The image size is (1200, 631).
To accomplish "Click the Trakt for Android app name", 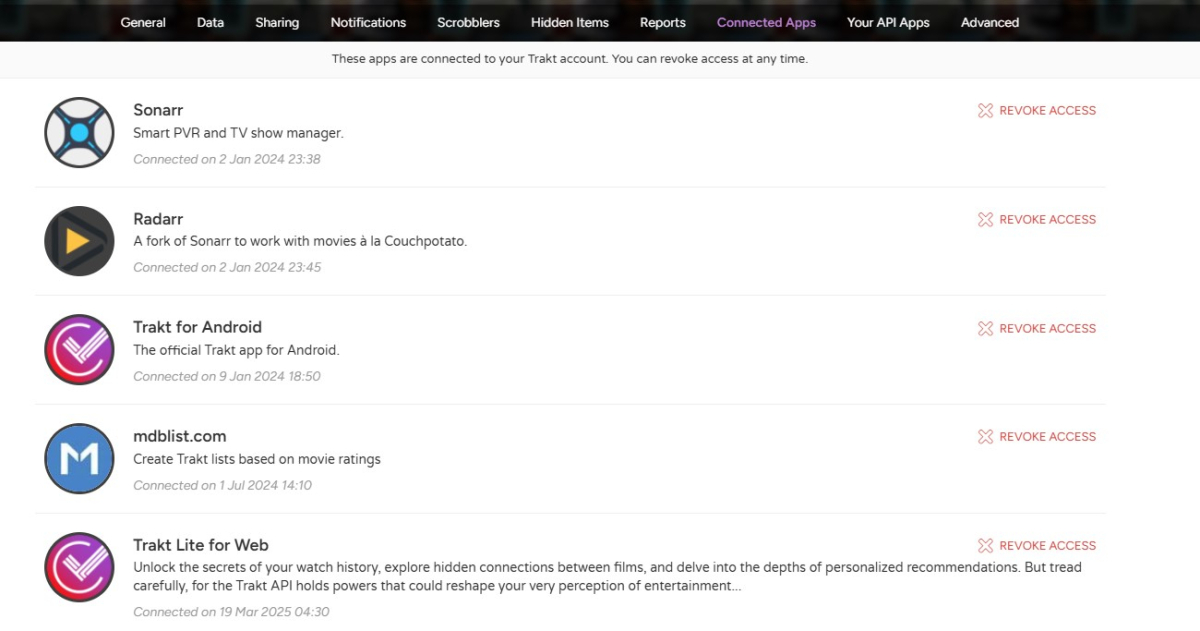I will point(197,327).
